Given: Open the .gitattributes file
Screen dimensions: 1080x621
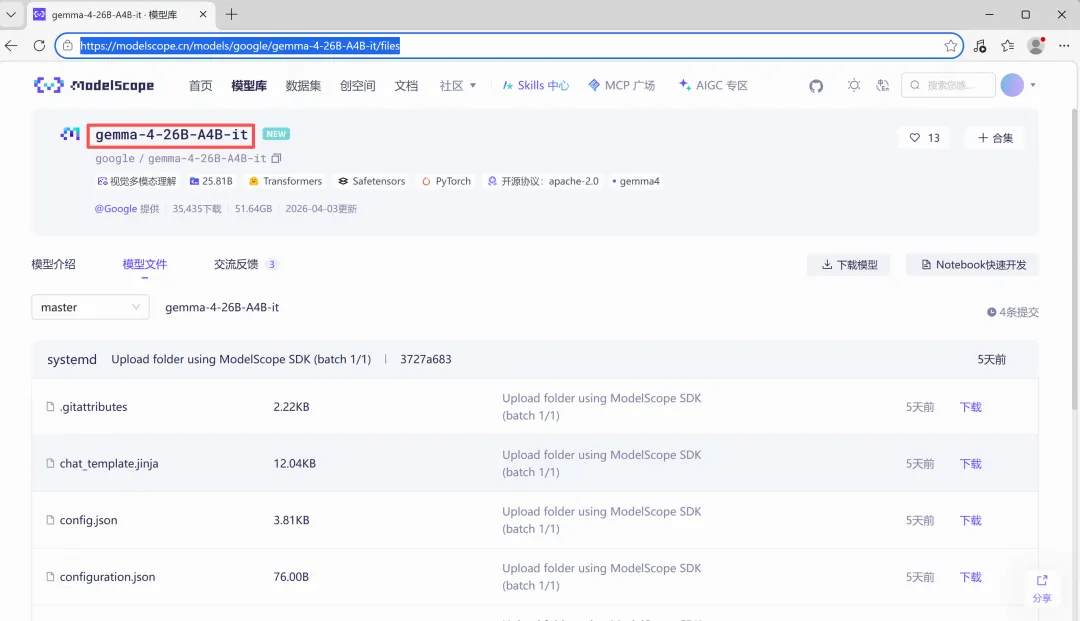Looking at the screenshot, I should point(94,407).
